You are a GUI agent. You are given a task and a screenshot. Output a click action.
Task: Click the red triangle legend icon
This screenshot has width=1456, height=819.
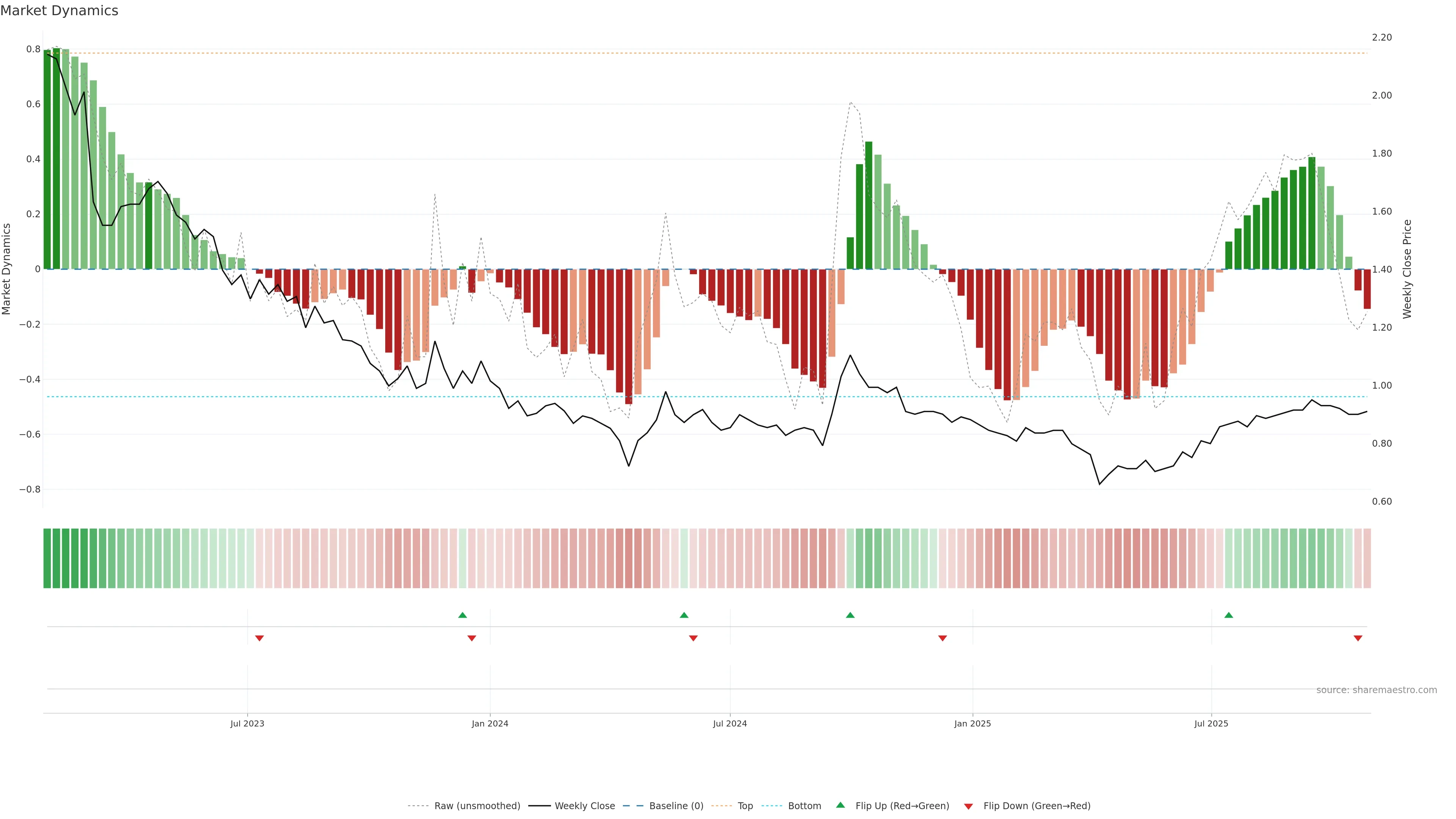pos(968,806)
